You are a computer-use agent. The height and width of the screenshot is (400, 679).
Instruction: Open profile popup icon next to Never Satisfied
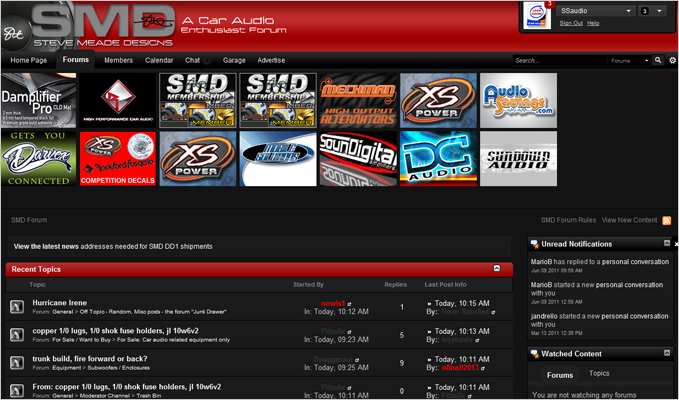pos(493,312)
